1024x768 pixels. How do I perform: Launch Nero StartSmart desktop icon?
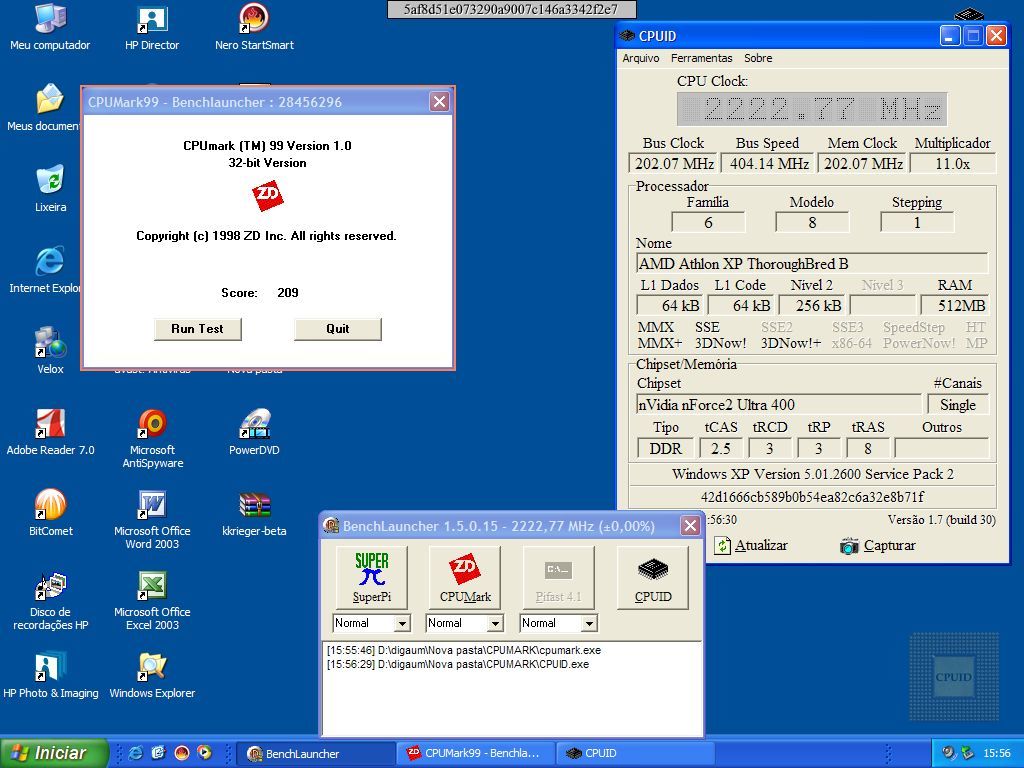[254, 27]
